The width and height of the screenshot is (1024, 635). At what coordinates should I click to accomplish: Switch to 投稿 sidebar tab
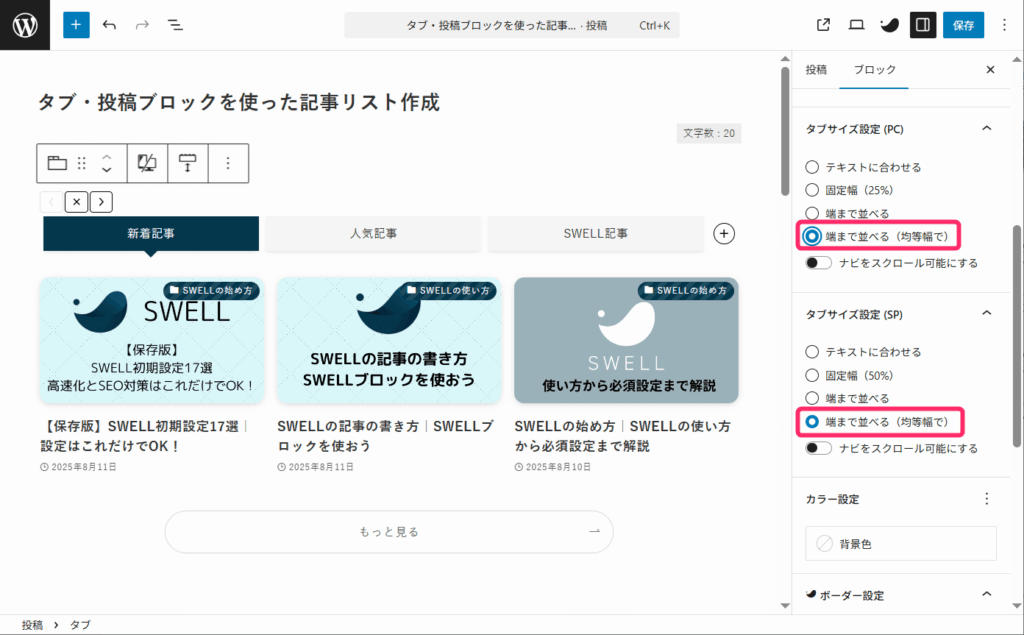pos(816,69)
